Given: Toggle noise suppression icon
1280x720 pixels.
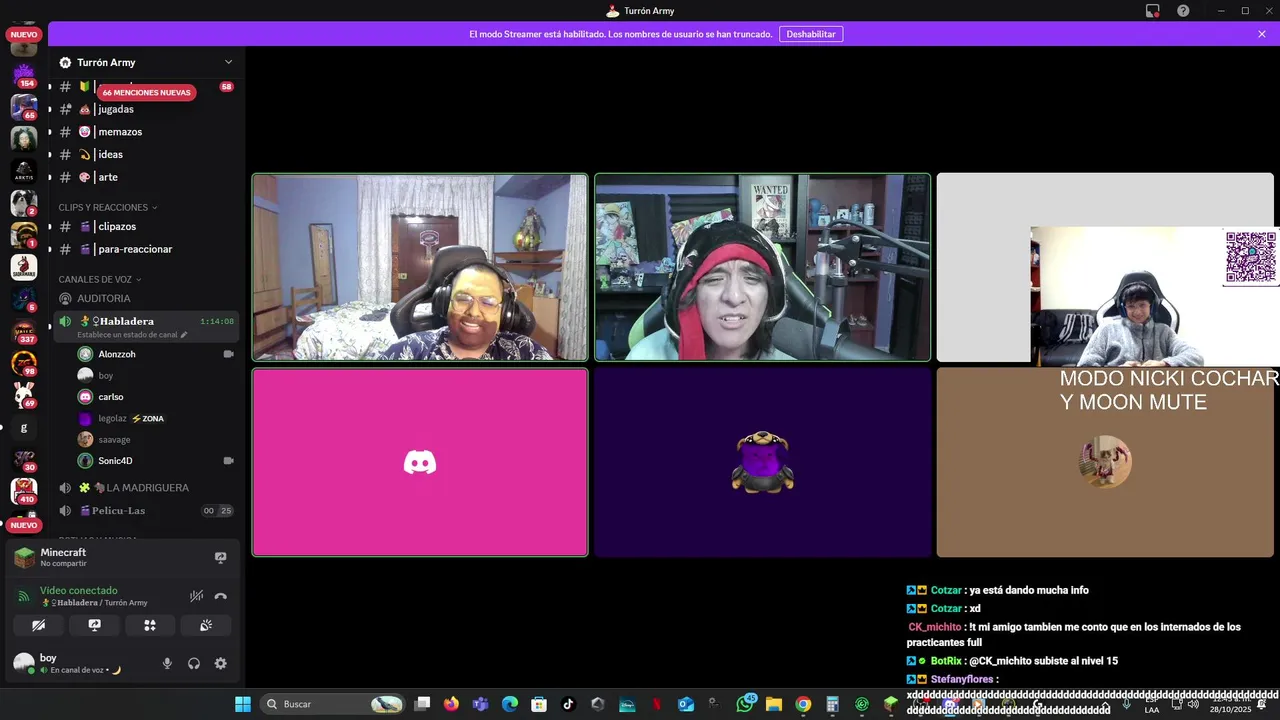Looking at the screenshot, I should coord(197,596).
